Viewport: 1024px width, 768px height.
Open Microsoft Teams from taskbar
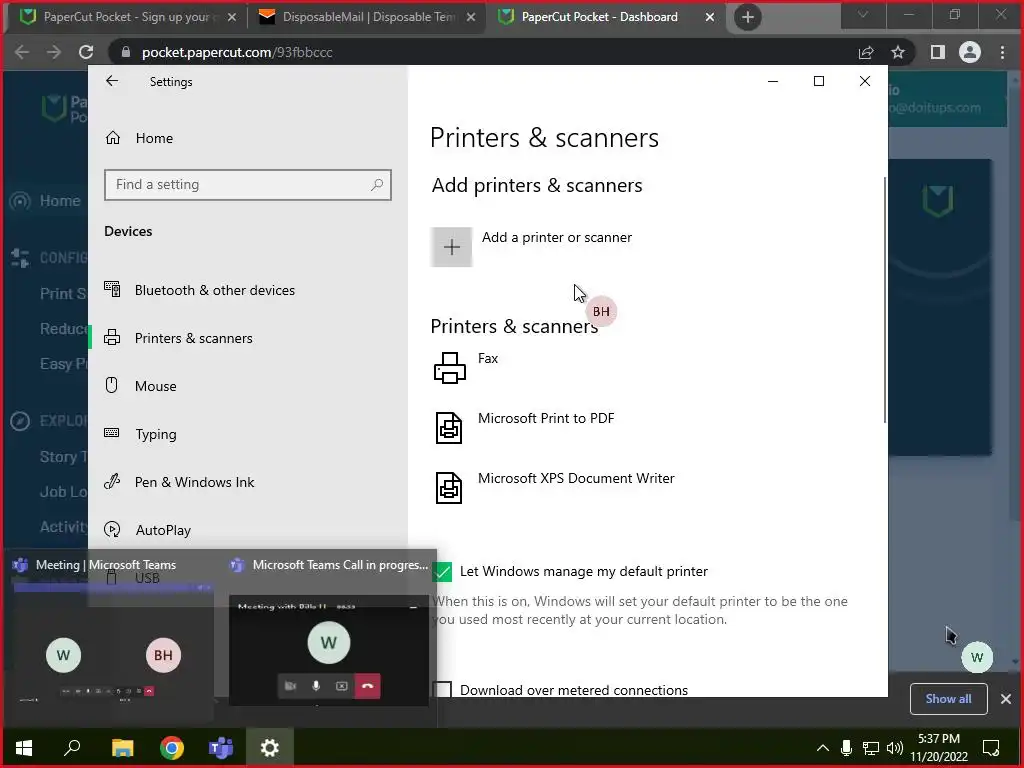pyautogui.click(x=221, y=748)
